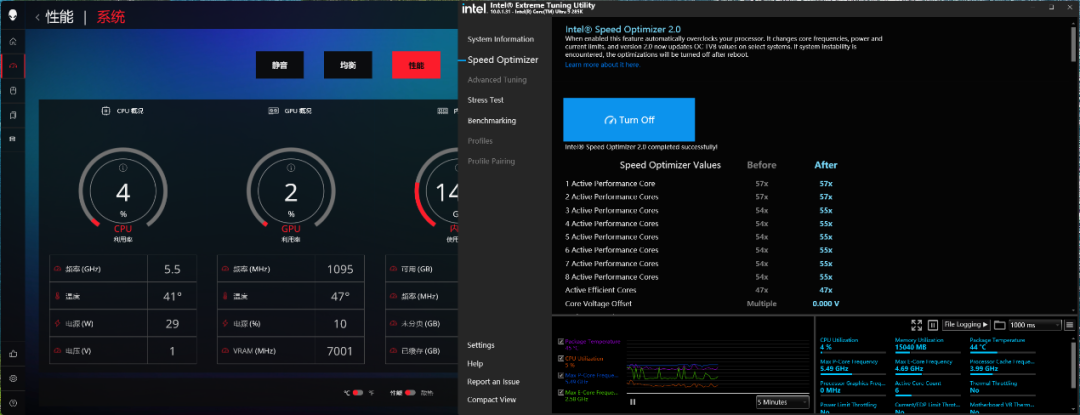The height and width of the screenshot is (415, 1080).
Task: Open XTU Help
Action: click(x=475, y=363)
